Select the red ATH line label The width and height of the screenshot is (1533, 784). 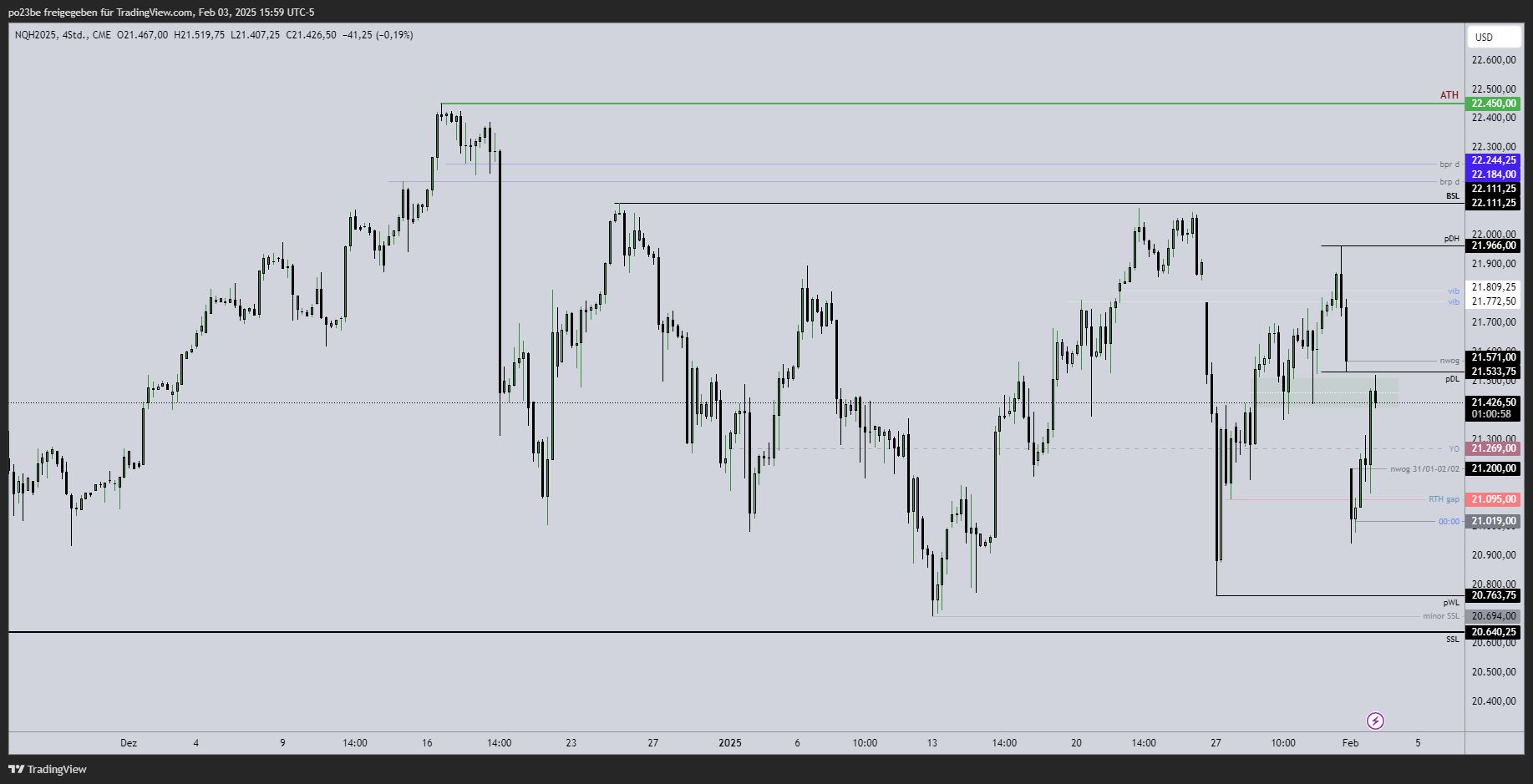pyautogui.click(x=1449, y=95)
